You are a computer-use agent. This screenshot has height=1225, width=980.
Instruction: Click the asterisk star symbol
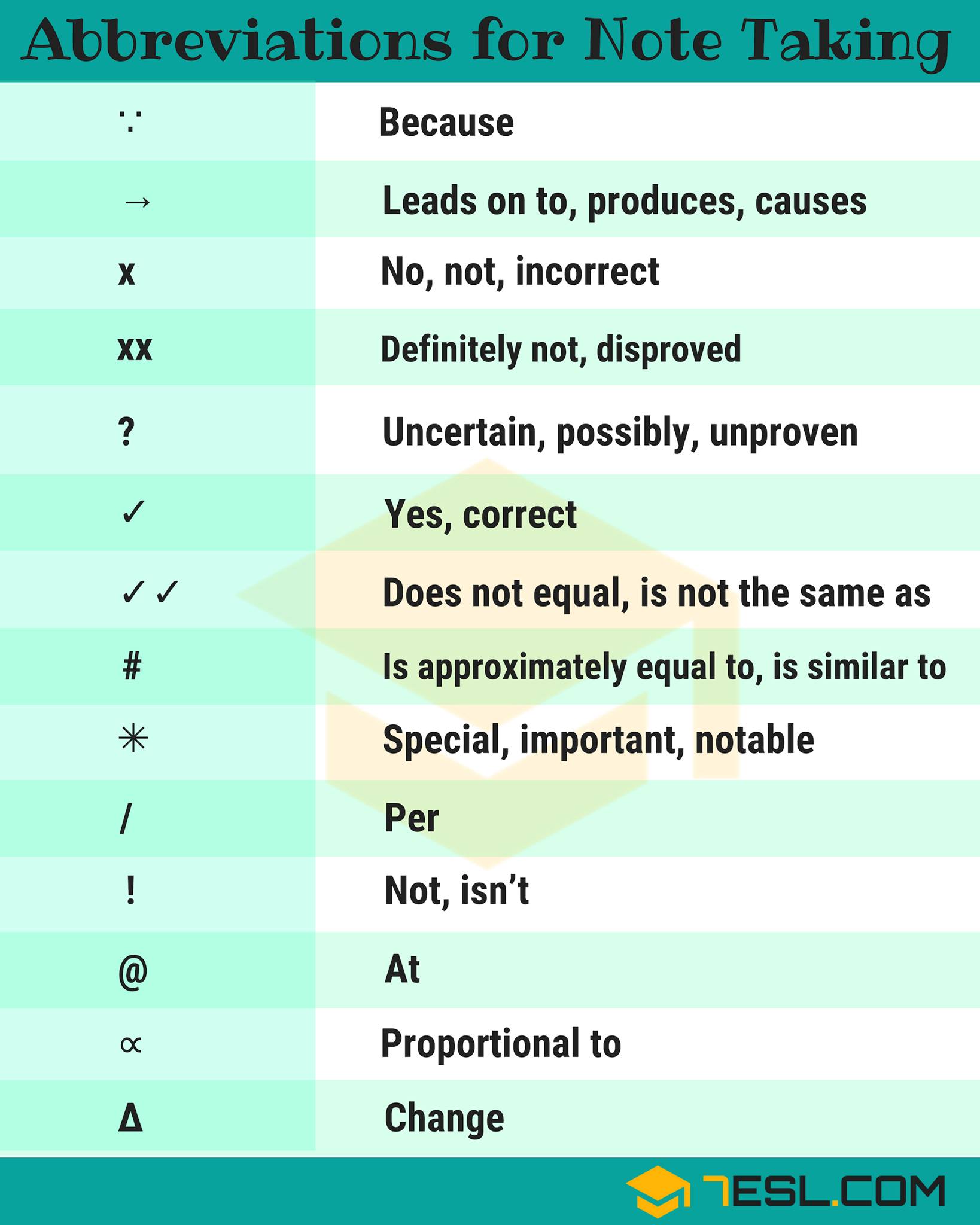[x=133, y=739]
